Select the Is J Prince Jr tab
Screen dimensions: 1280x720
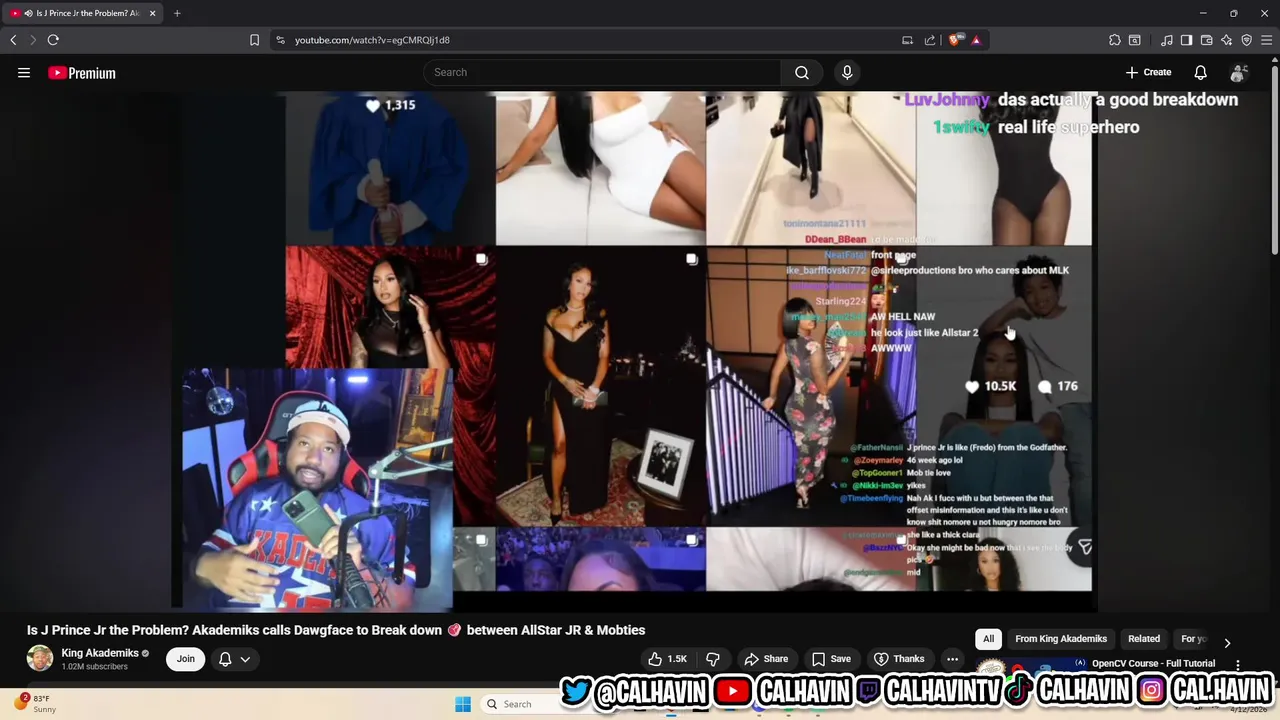pyautogui.click(x=83, y=13)
